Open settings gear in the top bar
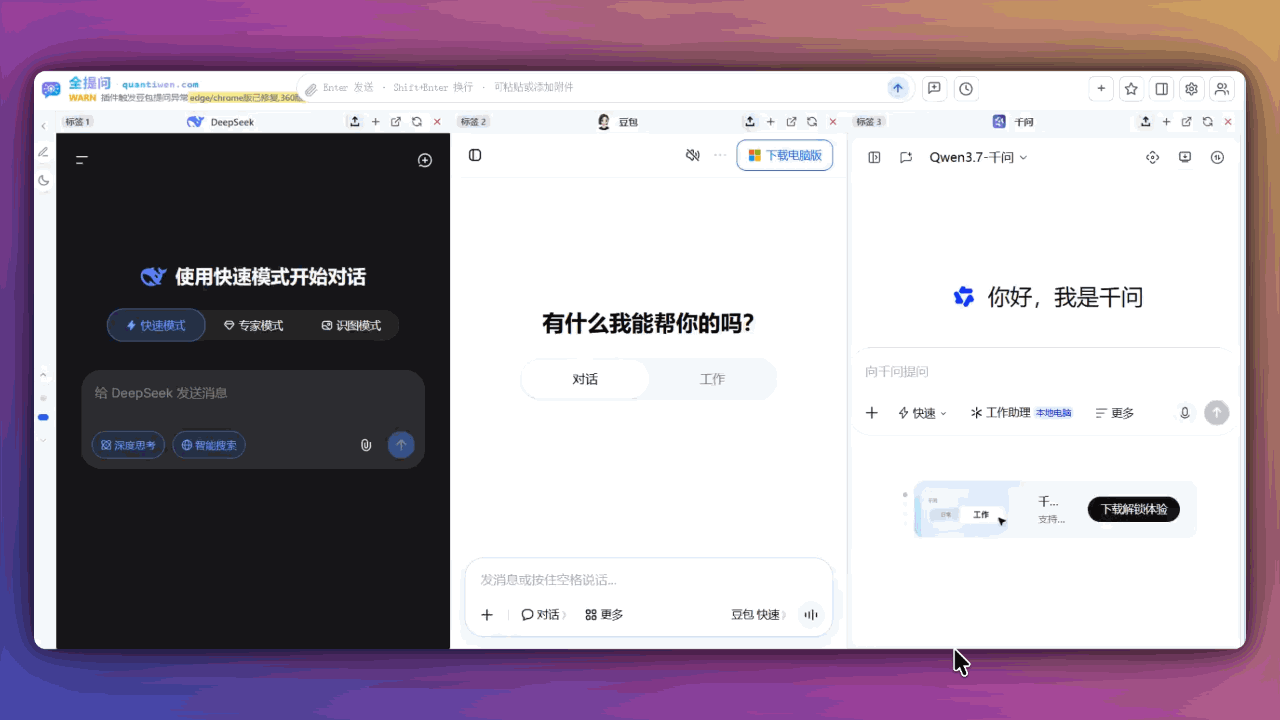The image size is (1280, 720). click(x=1191, y=88)
